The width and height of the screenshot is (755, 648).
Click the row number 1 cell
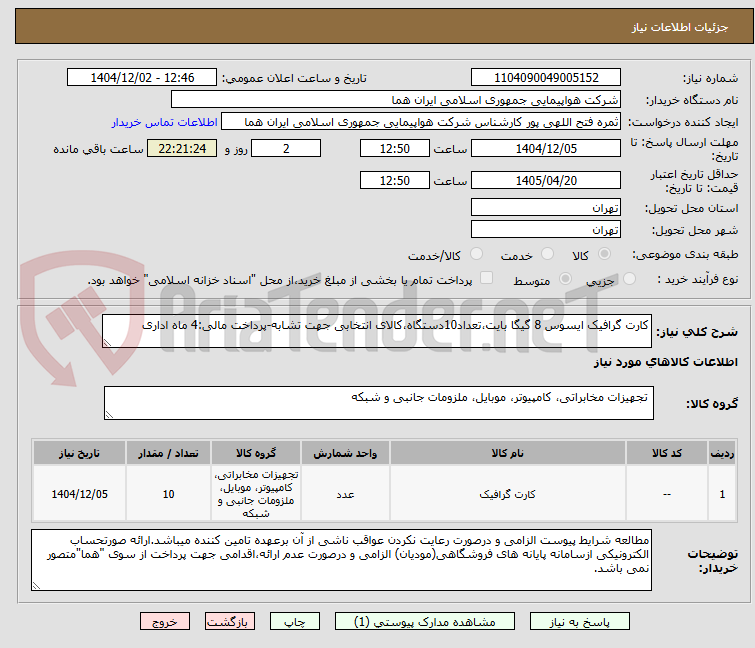click(x=722, y=494)
